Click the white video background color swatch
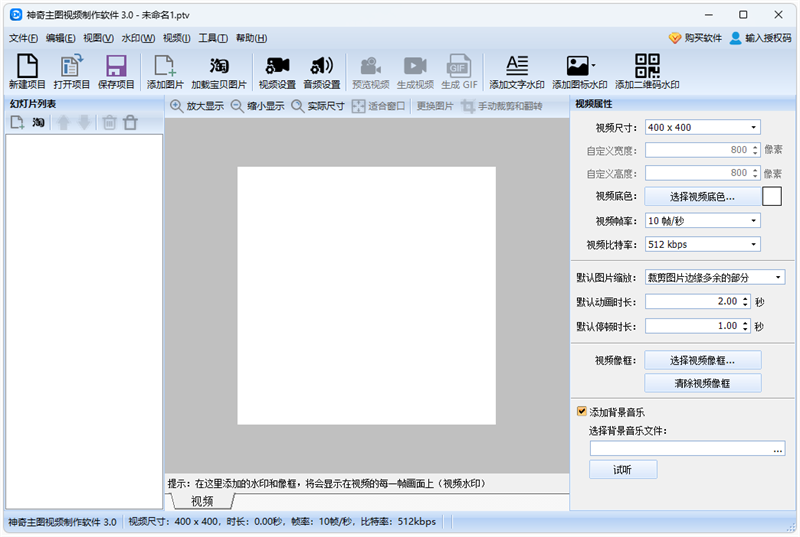Image resolution: width=800 pixels, height=537 pixels. pyautogui.click(x=771, y=196)
